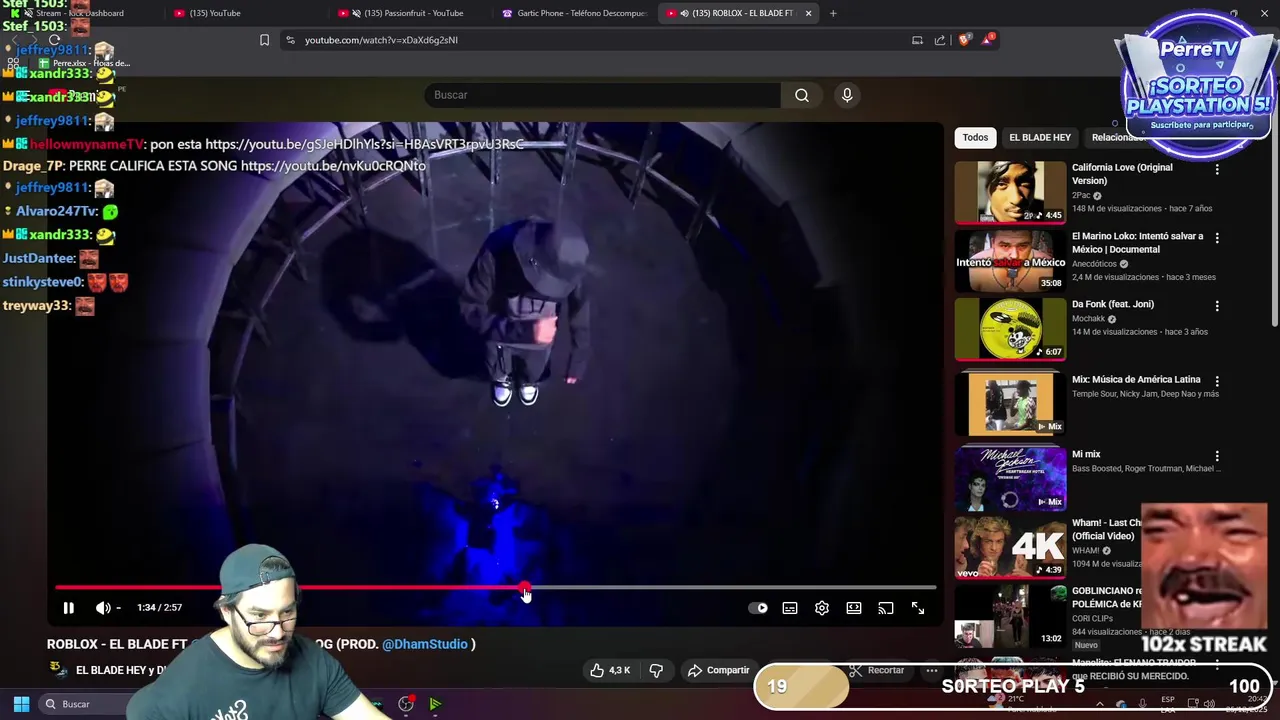Open California Love video thumbnail
The image size is (1280, 720).
click(x=1010, y=192)
